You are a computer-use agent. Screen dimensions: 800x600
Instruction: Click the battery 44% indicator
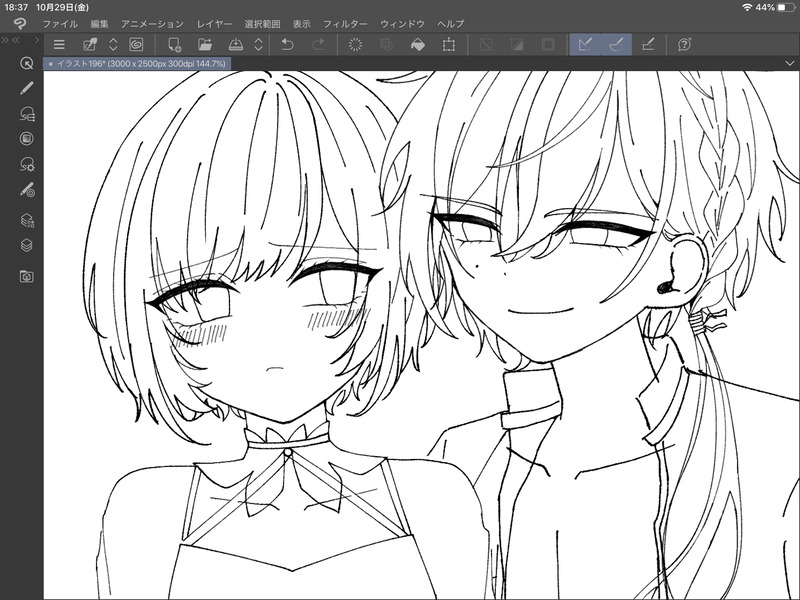pos(776,7)
